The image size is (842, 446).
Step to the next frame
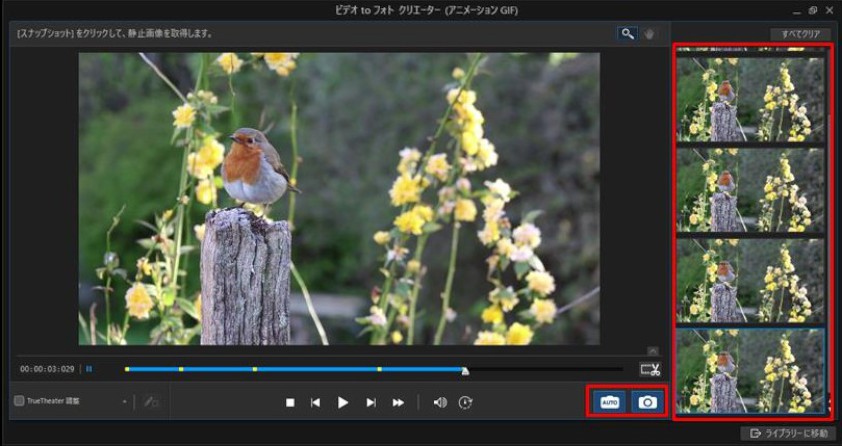(371, 403)
